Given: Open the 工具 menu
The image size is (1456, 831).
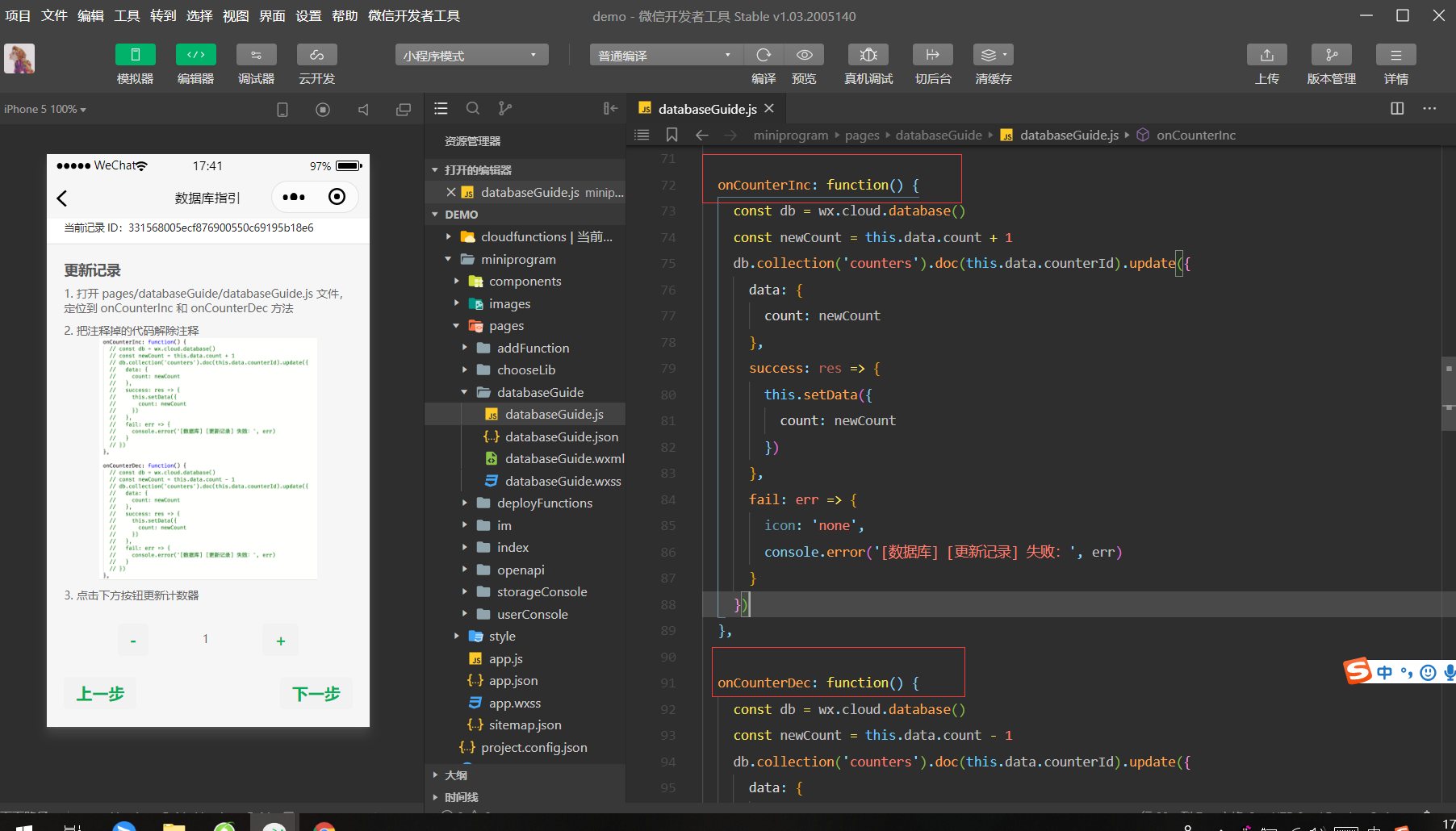Looking at the screenshot, I should [x=127, y=16].
